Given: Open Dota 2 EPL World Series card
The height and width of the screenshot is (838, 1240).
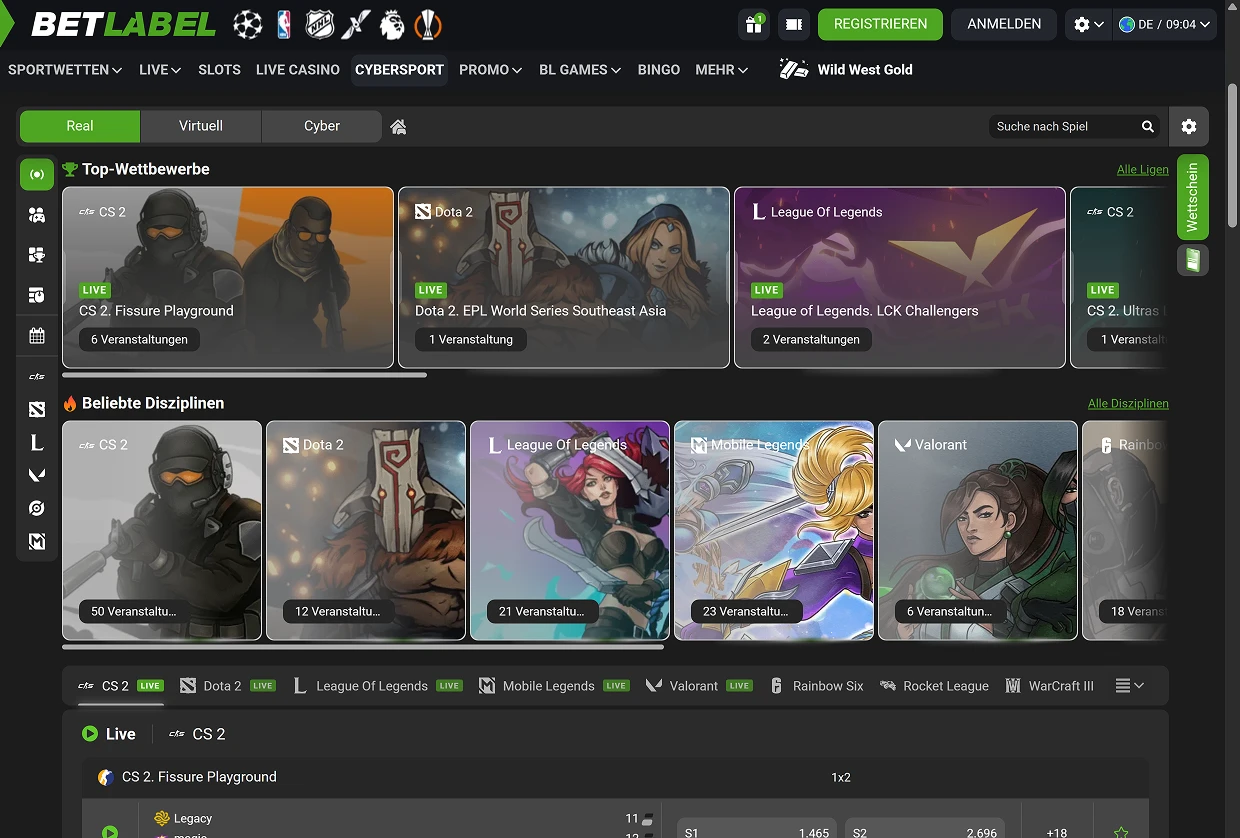Looking at the screenshot, I should [564, 278].
